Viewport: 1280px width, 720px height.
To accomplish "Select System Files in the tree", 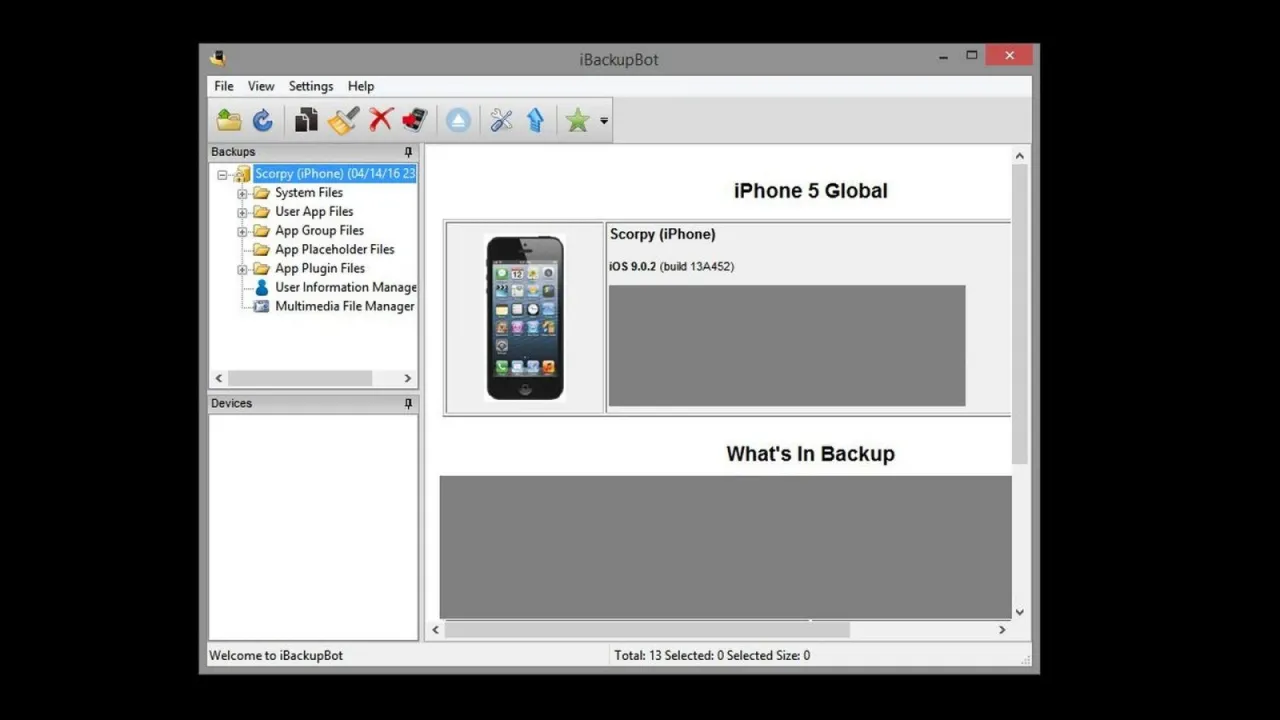I will pos(309,193).
